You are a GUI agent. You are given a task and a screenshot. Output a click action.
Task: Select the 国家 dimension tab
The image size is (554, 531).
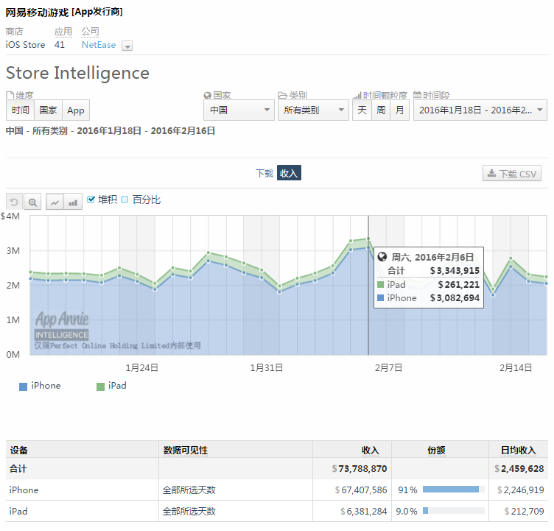(x=48, y=110)
